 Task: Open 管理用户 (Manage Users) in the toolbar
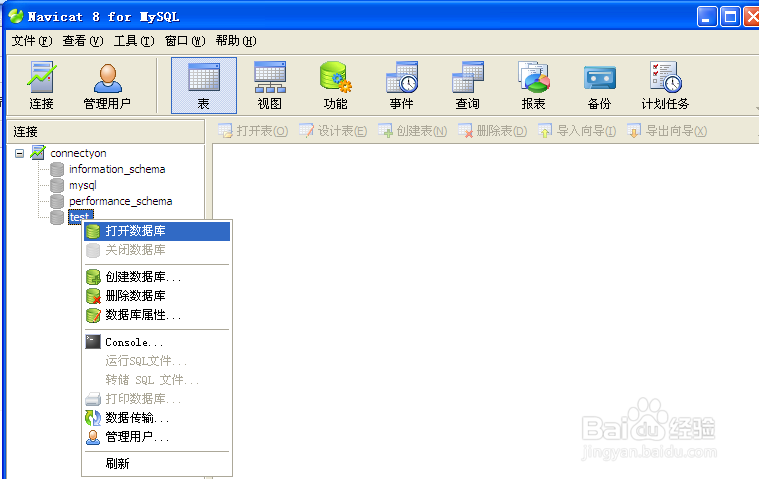[x=107, y=86]
